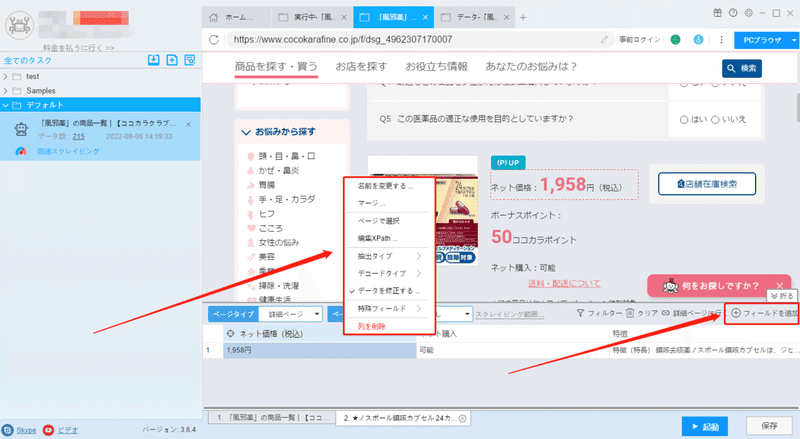Click the trash clear icon
800x439 pixels.
630,313
